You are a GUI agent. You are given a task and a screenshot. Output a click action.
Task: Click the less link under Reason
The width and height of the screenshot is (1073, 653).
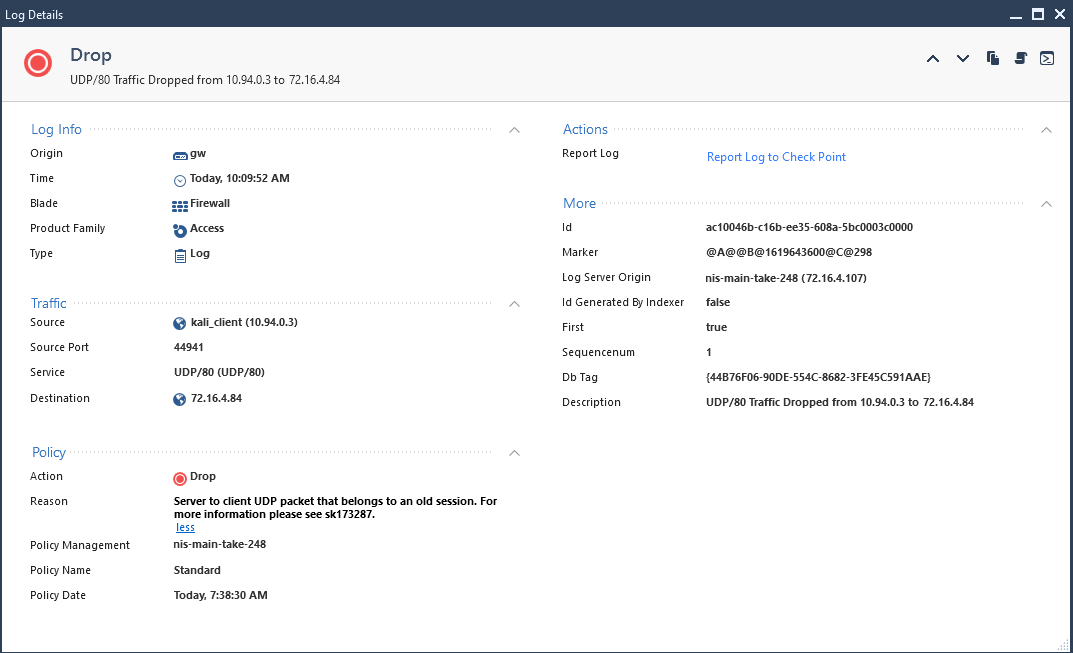coord(184,527)
